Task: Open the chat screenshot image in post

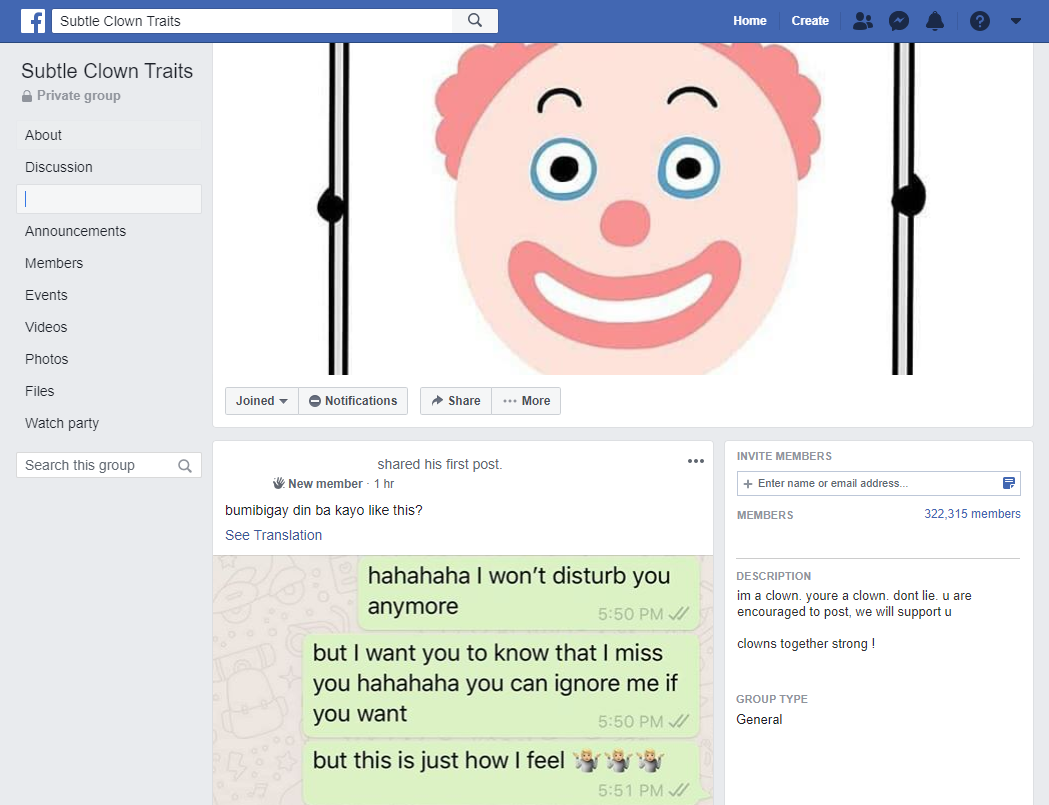Action: point(463,680)
